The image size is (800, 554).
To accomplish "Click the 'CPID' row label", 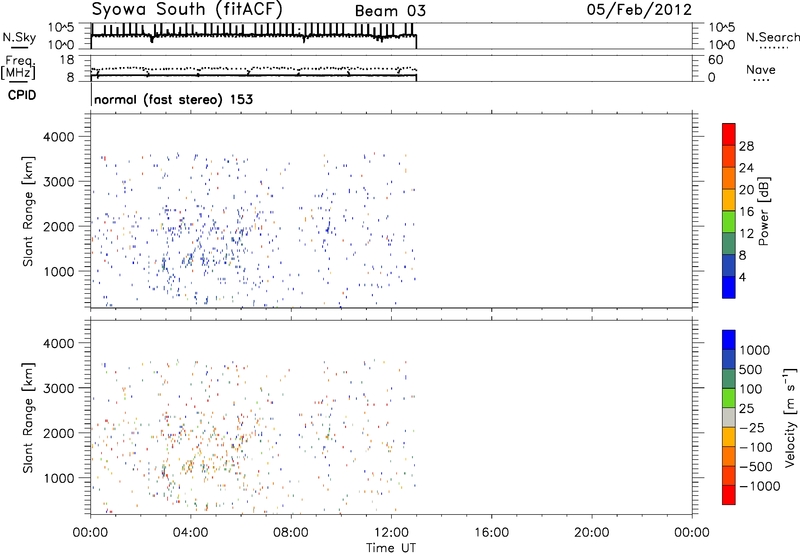I will 22,95.
